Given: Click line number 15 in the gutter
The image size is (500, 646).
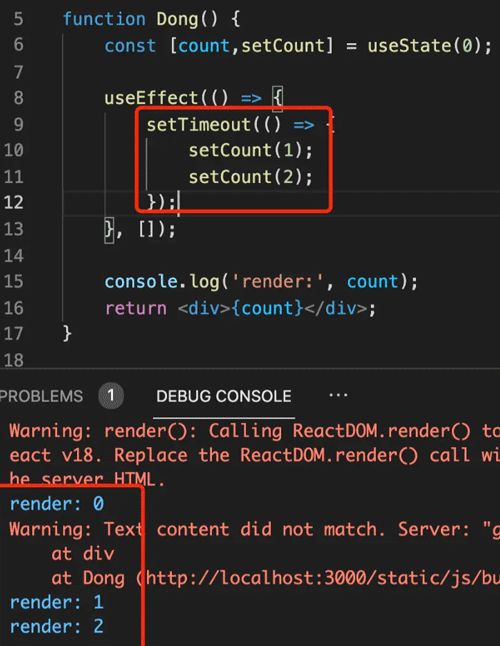Looking at the screenshot, I should click(x=14, y=281).
